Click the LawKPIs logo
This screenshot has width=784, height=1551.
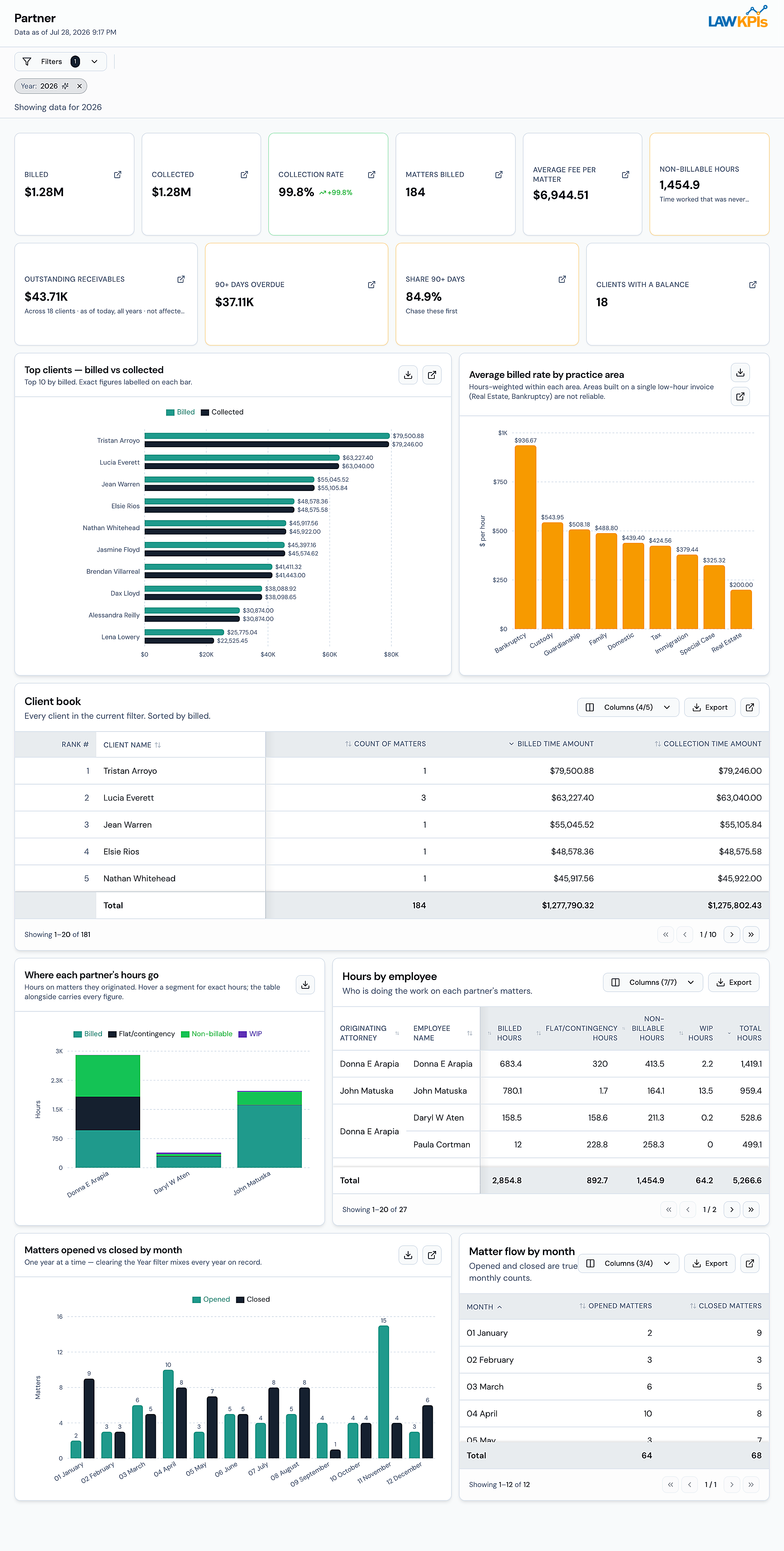coord(738,17)
